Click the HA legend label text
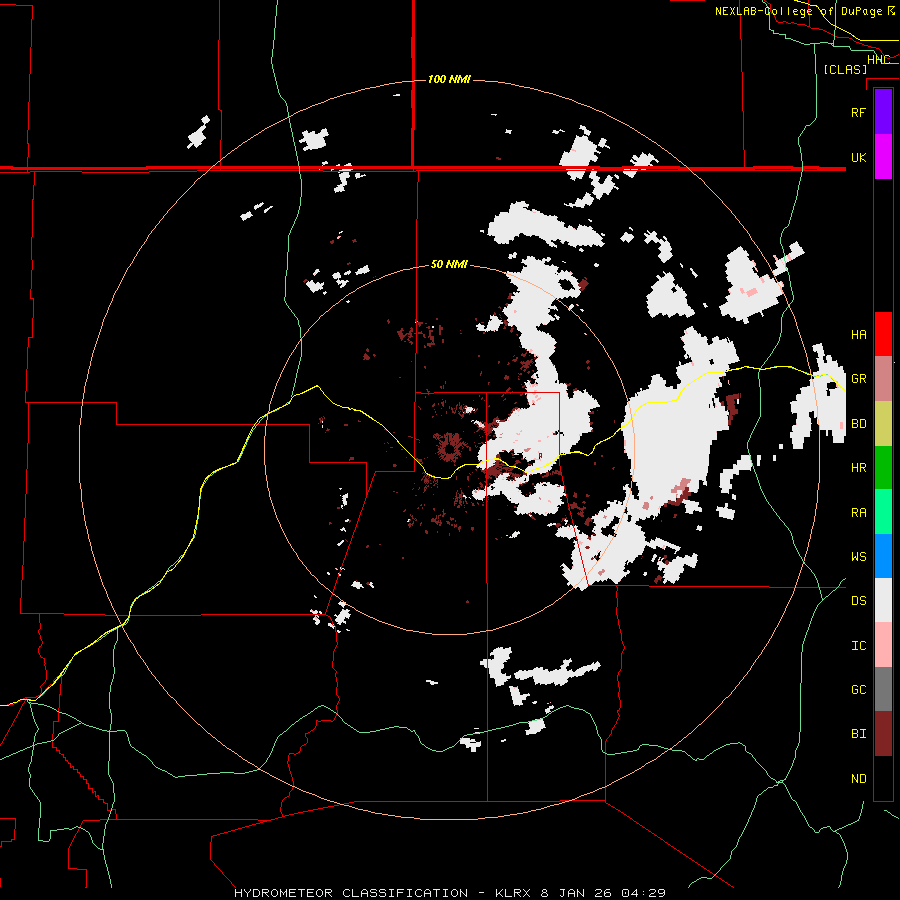900x900 pixels. click(858, 334)
